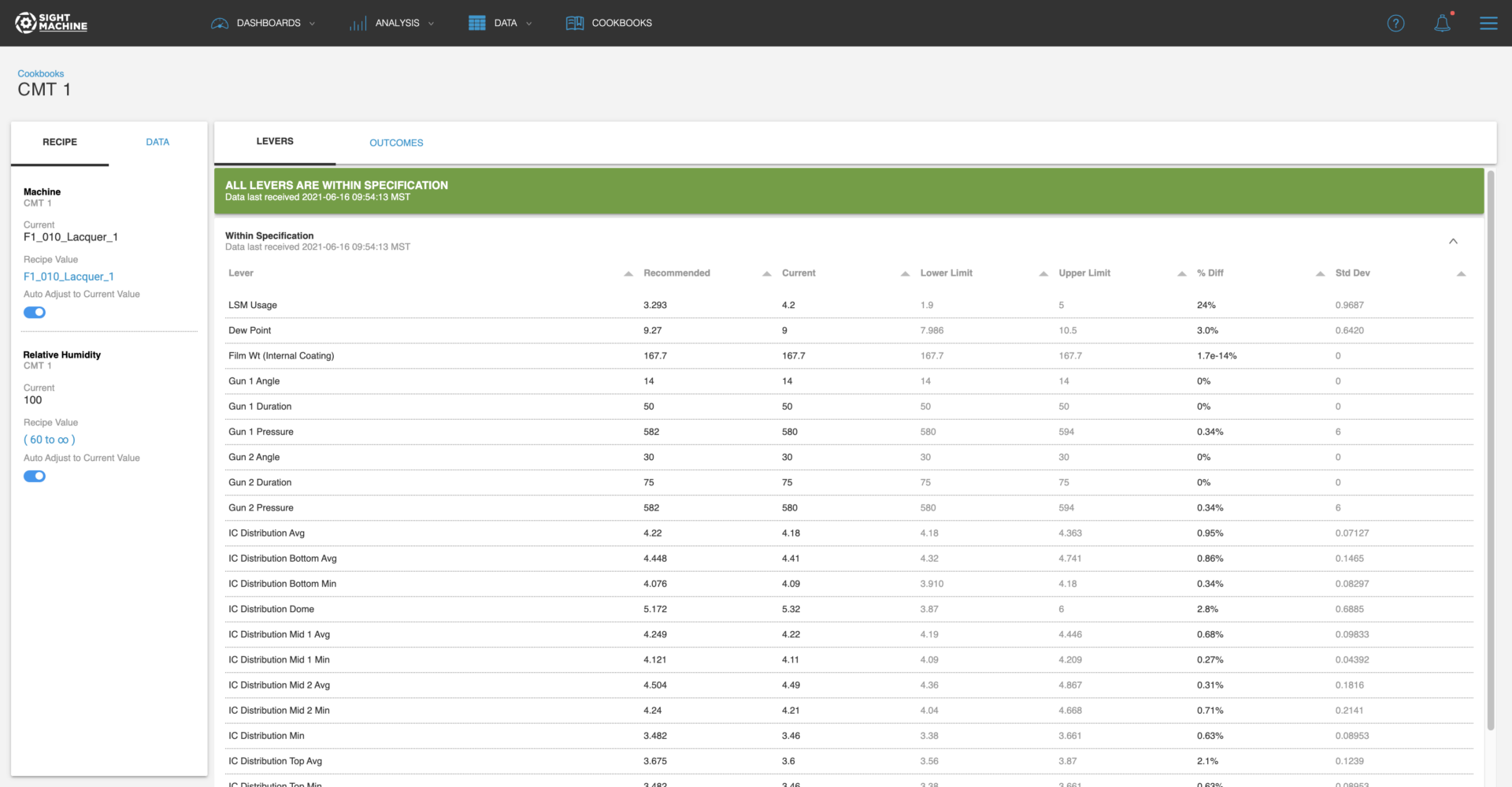Expand the Data dropdown
This screenshot has height=787, width=1512.
528,24
